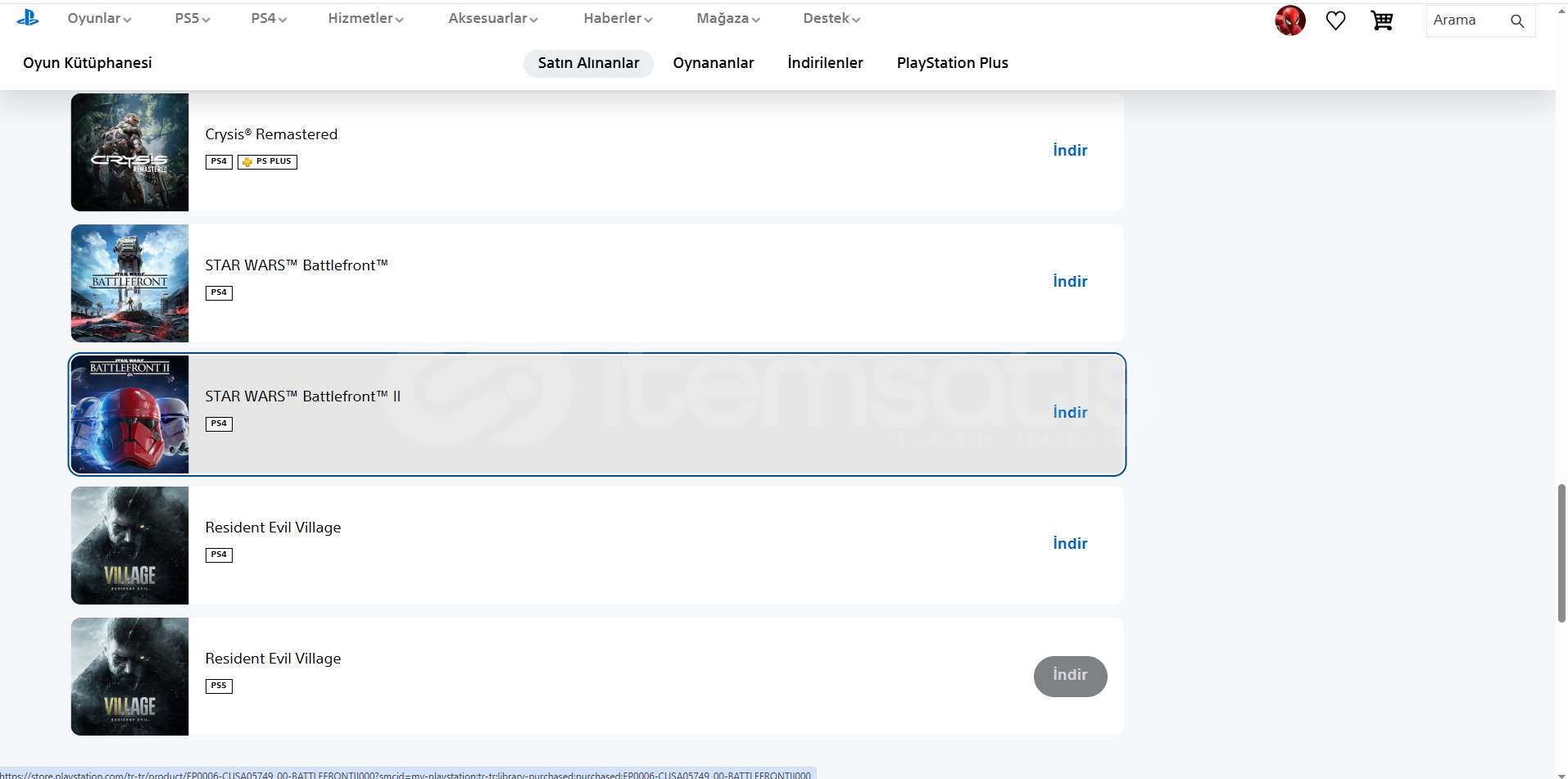Click İndir for Crysis Remastered

(x=1070, y=151)
